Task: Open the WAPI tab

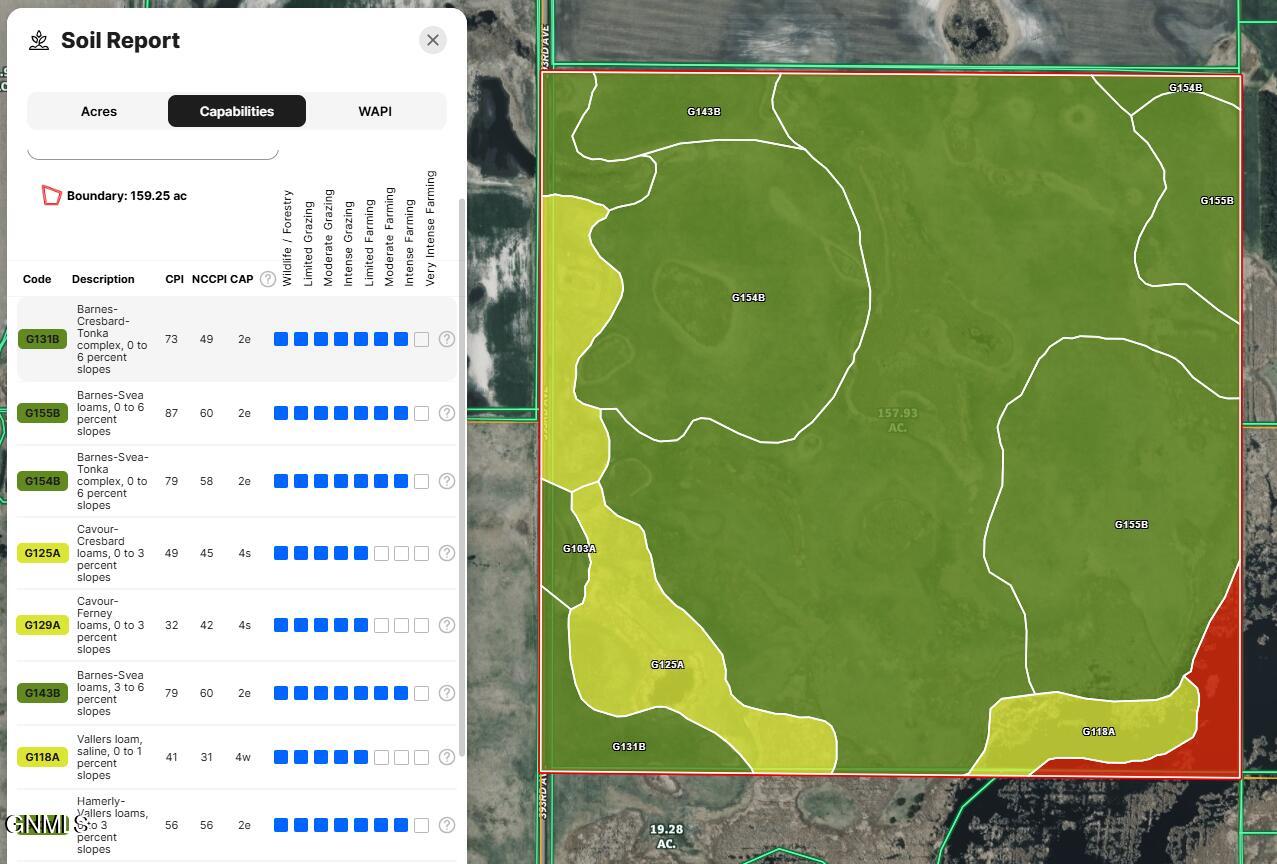Action: click(x=375, y=111)
